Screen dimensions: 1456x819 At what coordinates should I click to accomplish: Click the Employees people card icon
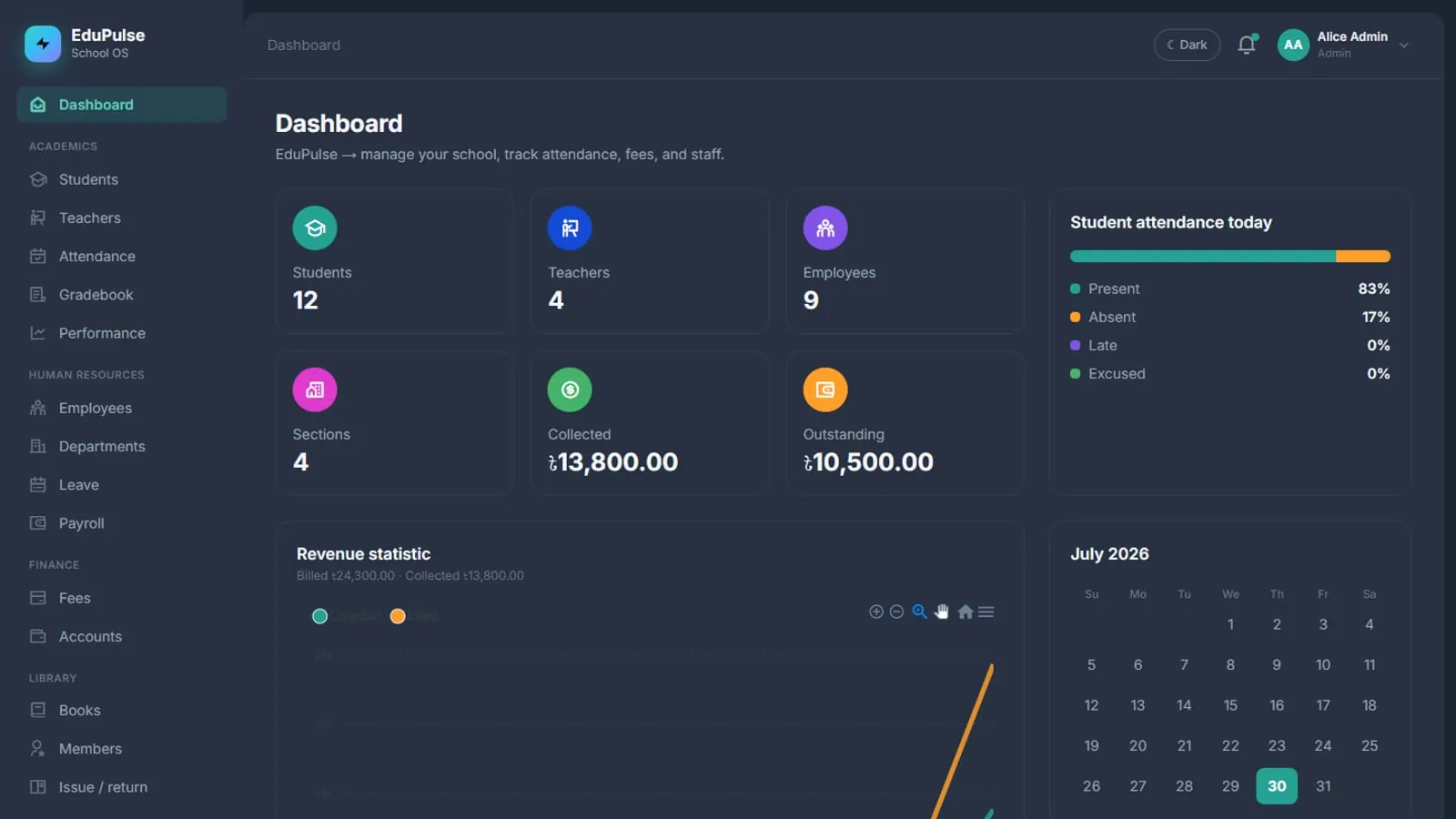pos(825,227)
